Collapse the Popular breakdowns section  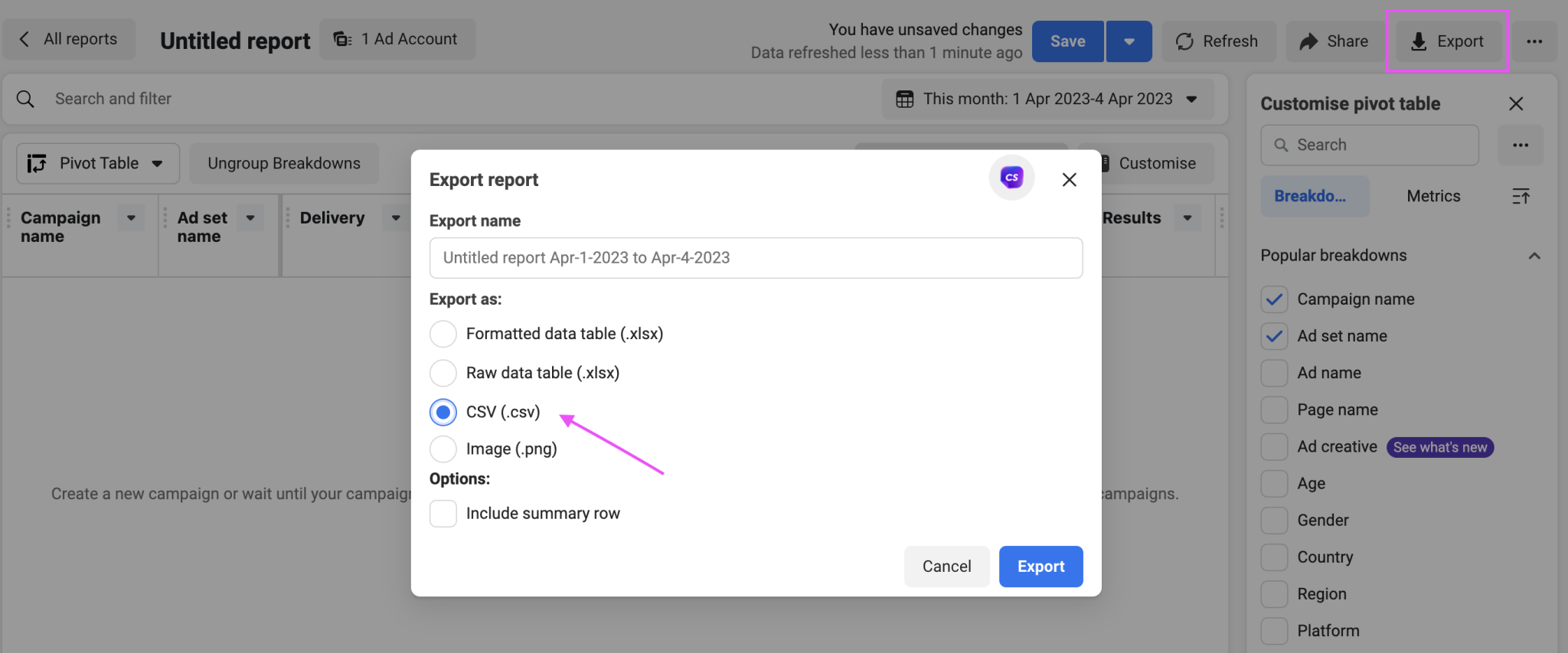pos(1534,256)
